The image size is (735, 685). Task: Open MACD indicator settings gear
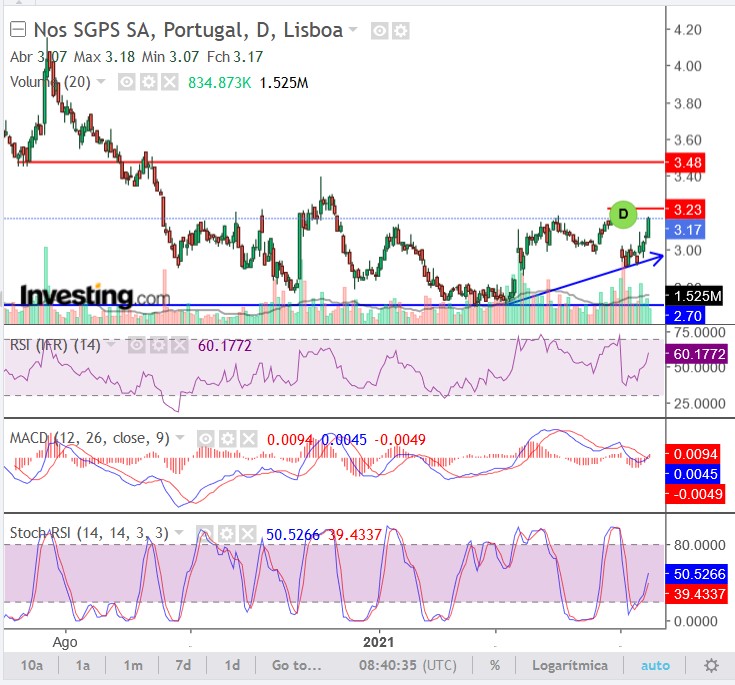(227, 439)
